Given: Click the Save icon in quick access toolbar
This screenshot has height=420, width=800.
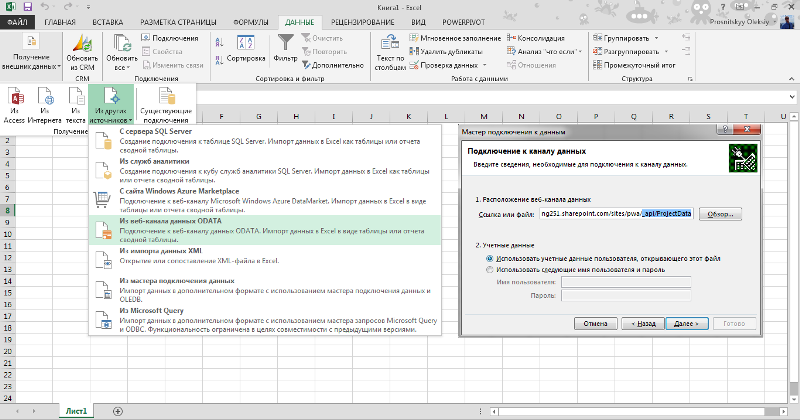Looking at the screenshot, I should tap(28, 7).
